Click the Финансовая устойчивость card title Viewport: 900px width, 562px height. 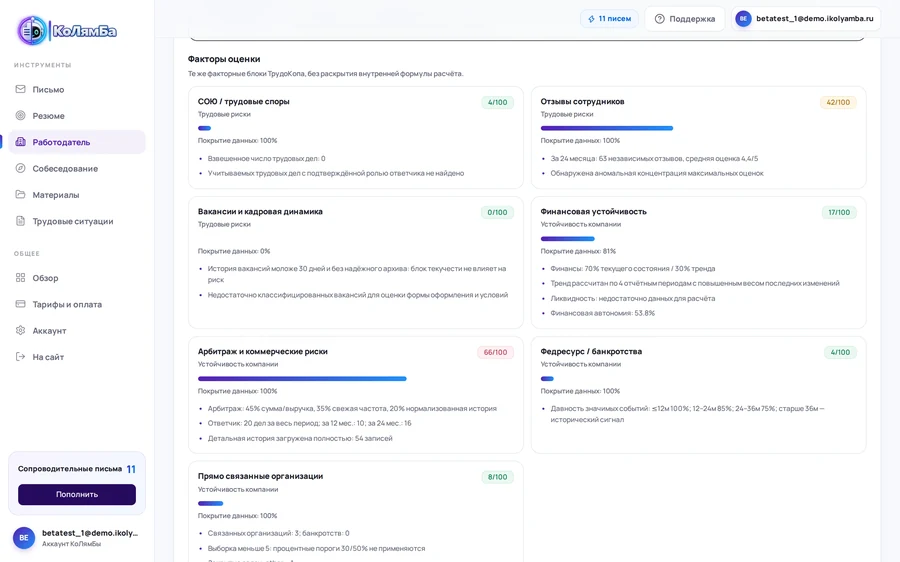click(593, 212)
